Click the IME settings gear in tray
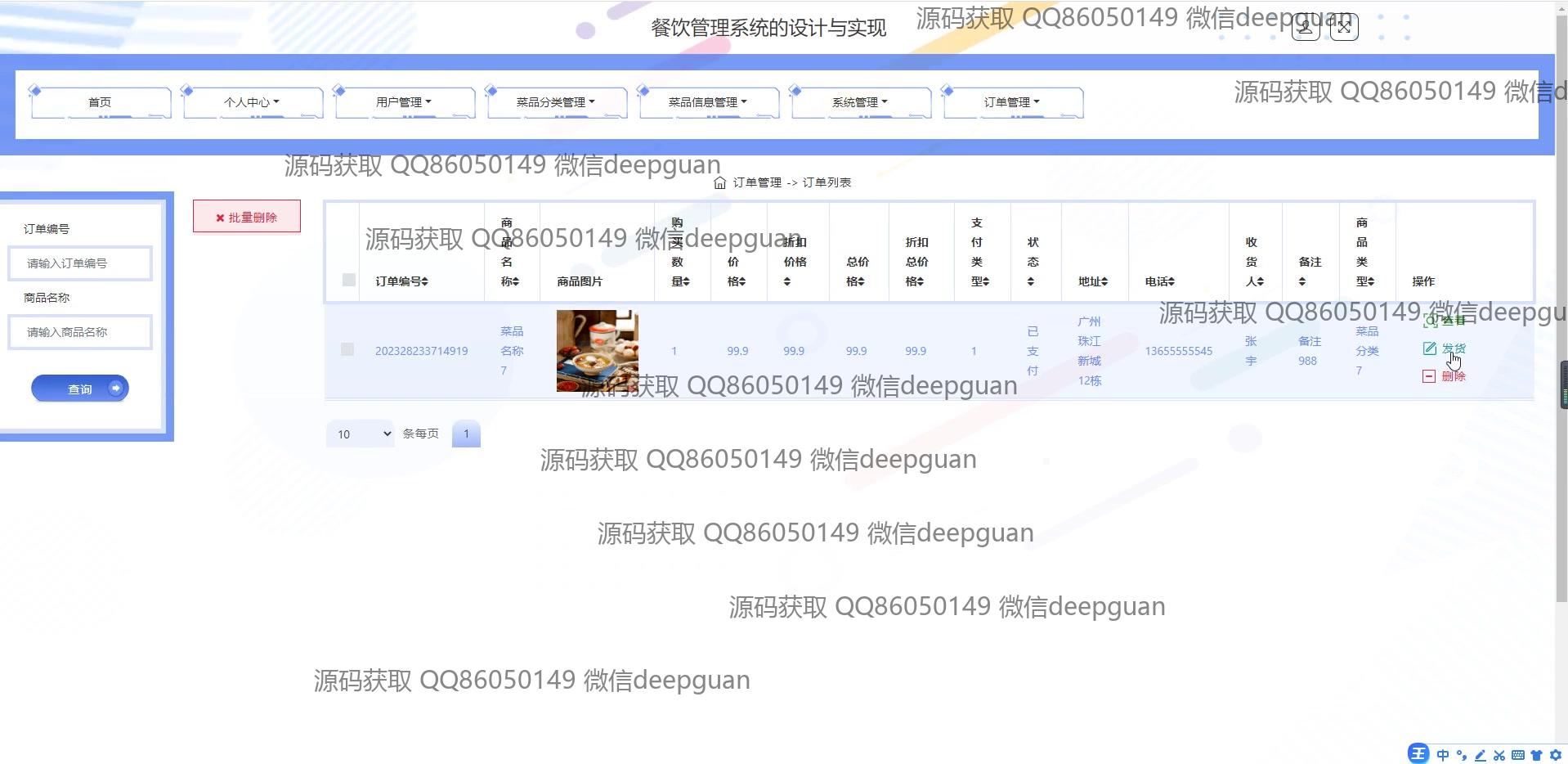Viewport: 1568px width, 764px height. [1555, 755]
